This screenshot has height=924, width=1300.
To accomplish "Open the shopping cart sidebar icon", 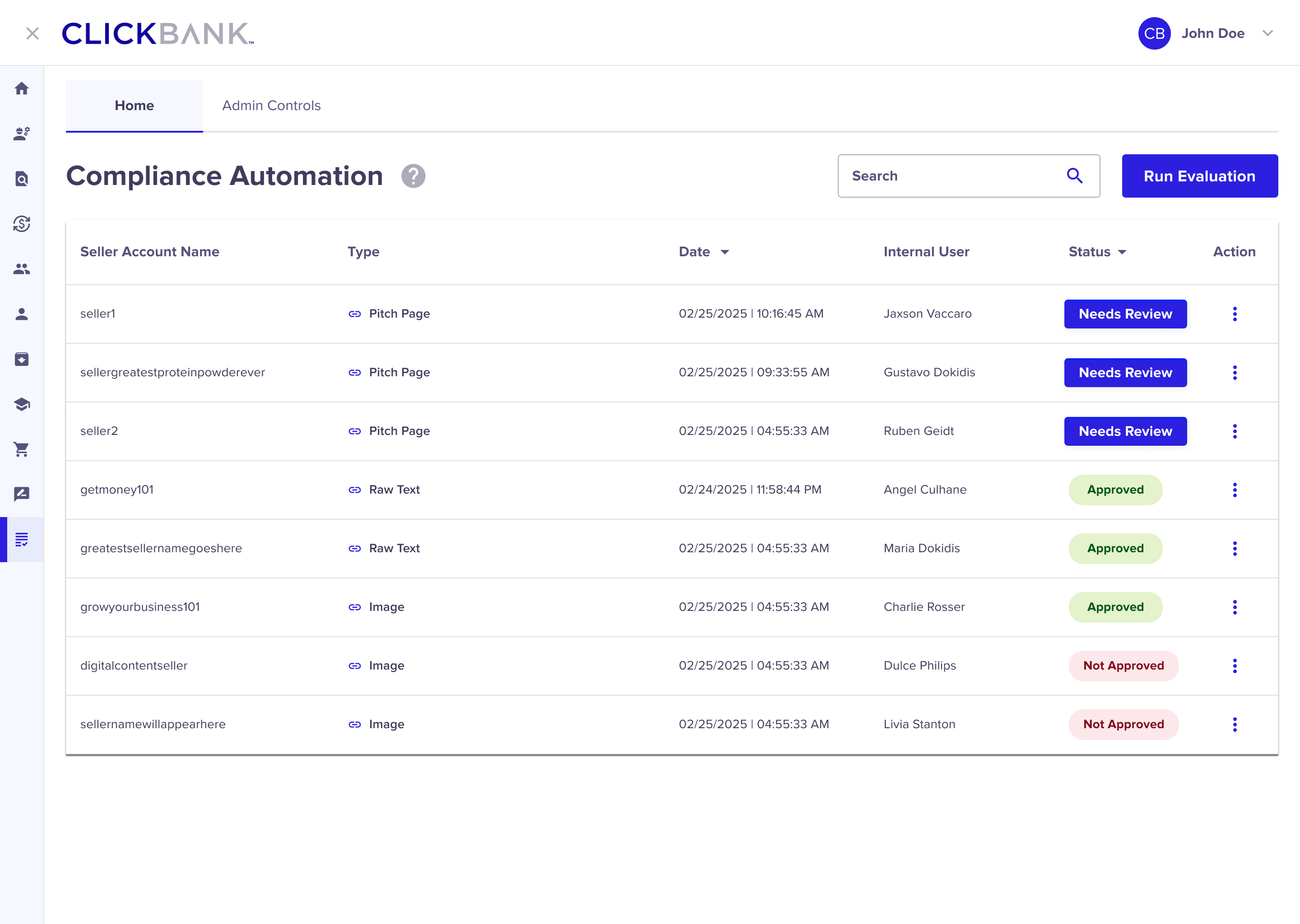I will coord(22,449).
